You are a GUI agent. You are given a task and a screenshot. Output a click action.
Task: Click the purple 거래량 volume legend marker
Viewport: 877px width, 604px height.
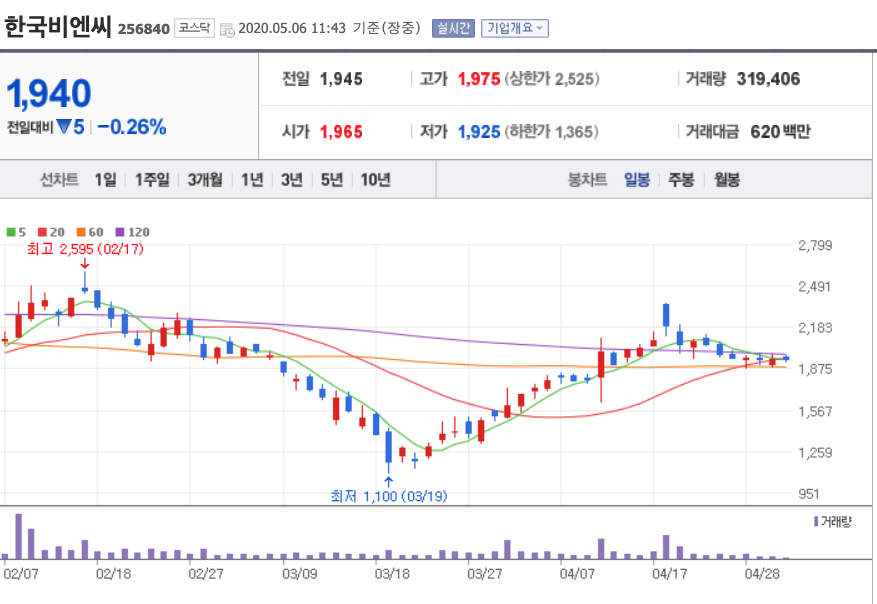[x=816, y=522]
